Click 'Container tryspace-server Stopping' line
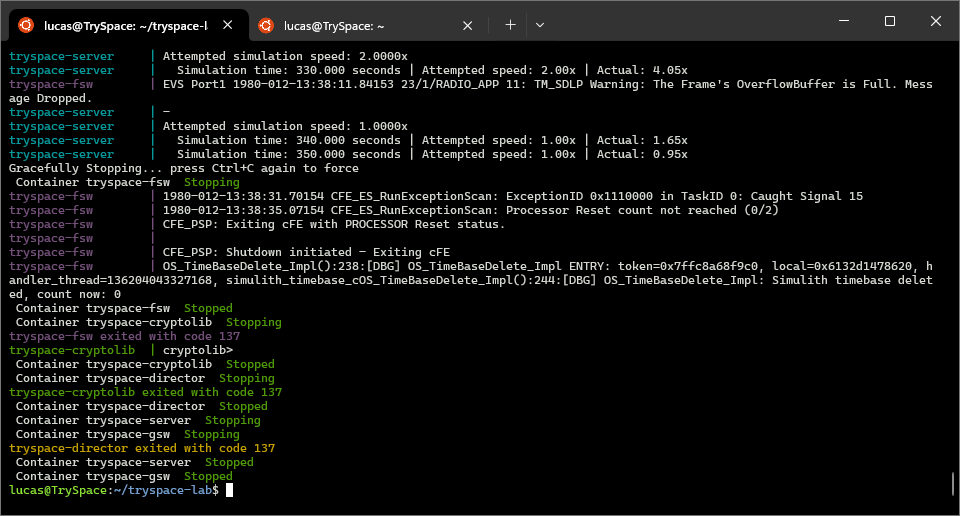The image size is (960, 516). 138,421
